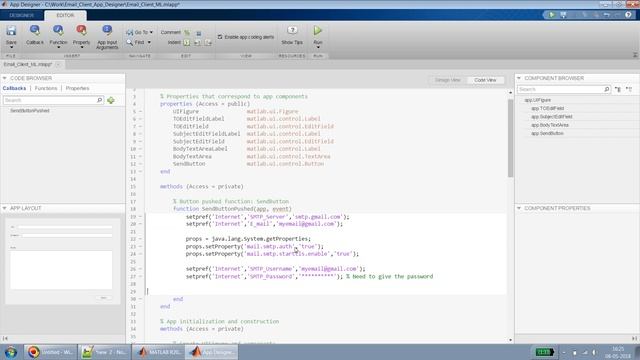Click the editor scroll up arrow
This screenshot has height=360, width=640.
[x=511, y=93]
